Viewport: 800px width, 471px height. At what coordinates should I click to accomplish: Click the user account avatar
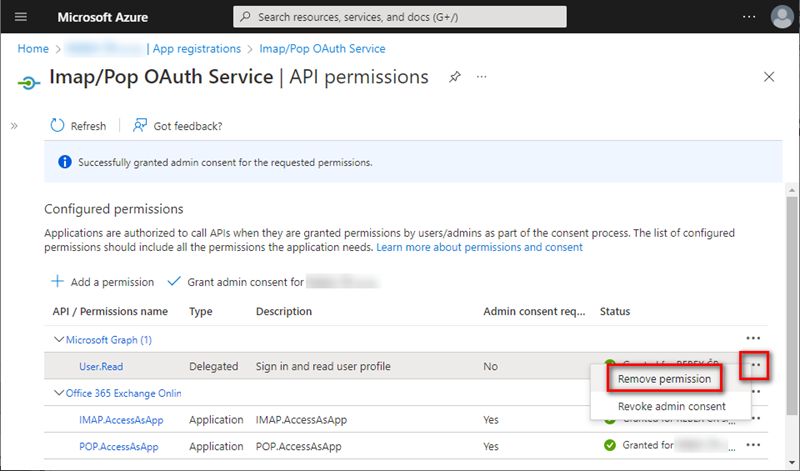781,17
